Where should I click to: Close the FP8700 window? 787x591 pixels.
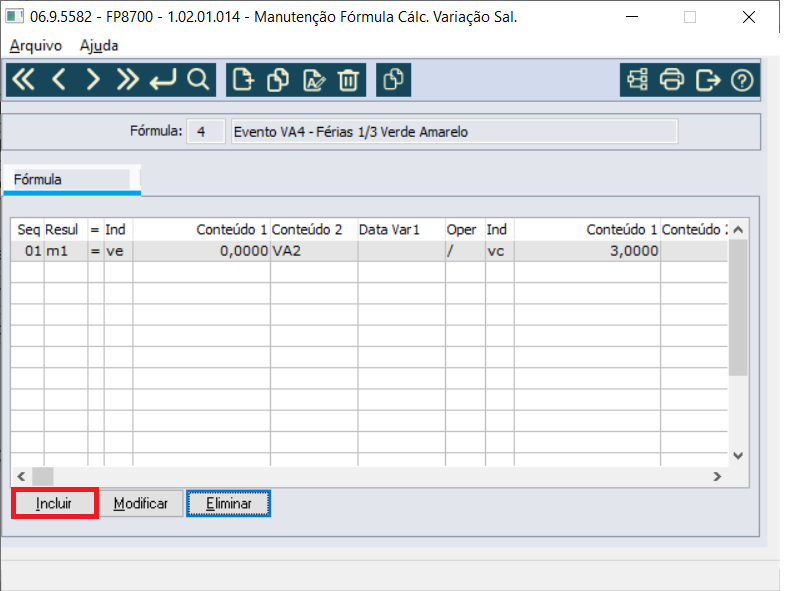click(x=748, y=17)
